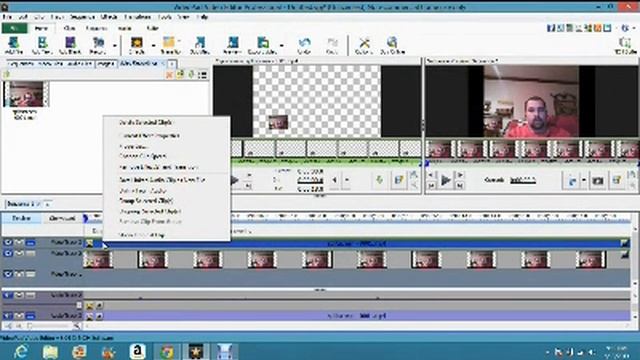Viewport: 640px width, 360px height.
Task: Click the Undo toolbar icon
Action: pyautogui.click(x=304, y=45)
